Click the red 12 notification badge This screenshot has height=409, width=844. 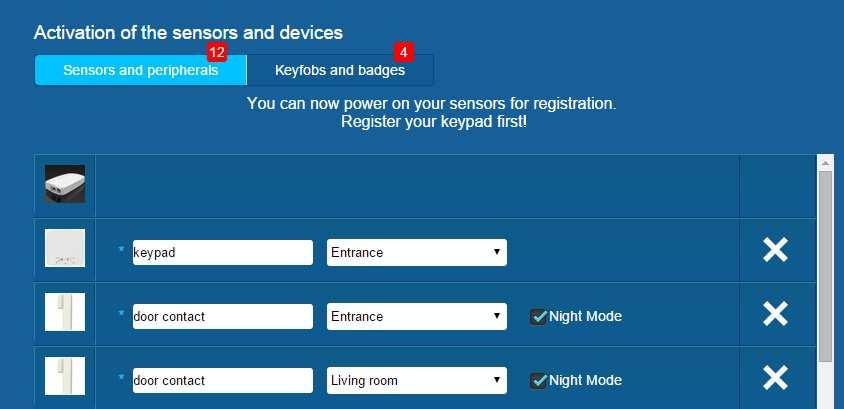pyautogui.click(x=216, y=53)
